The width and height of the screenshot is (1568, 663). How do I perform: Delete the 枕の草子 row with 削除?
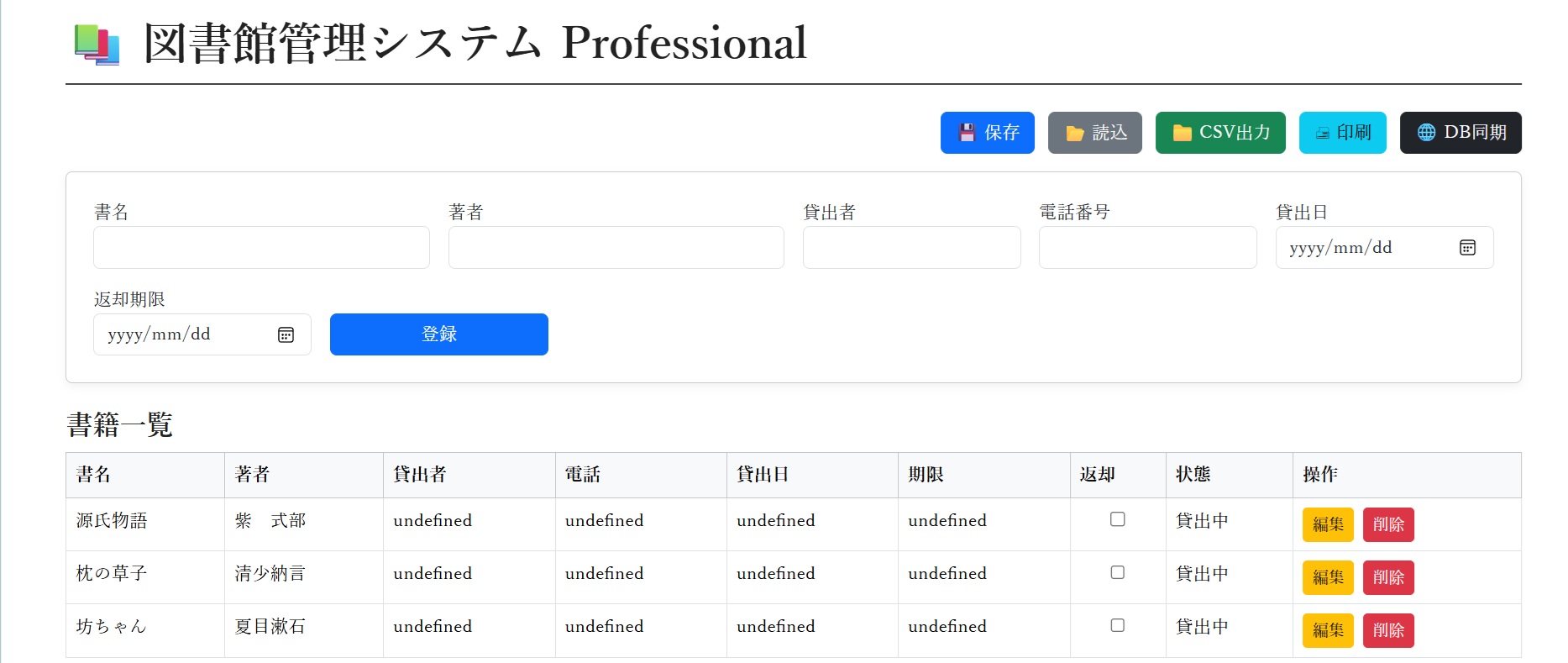coord(1387,577)
